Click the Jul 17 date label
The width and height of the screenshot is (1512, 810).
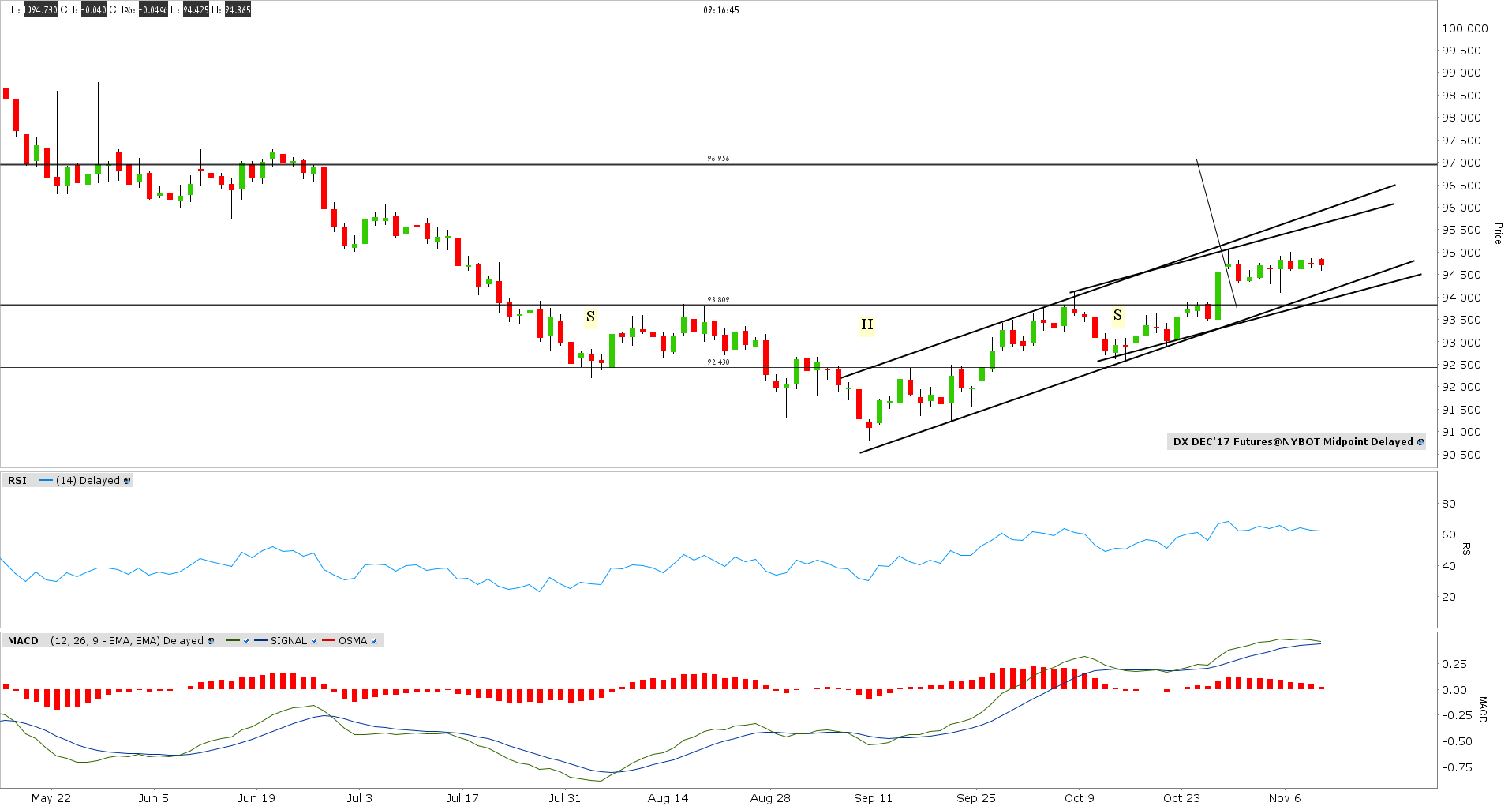pos(462,798)
